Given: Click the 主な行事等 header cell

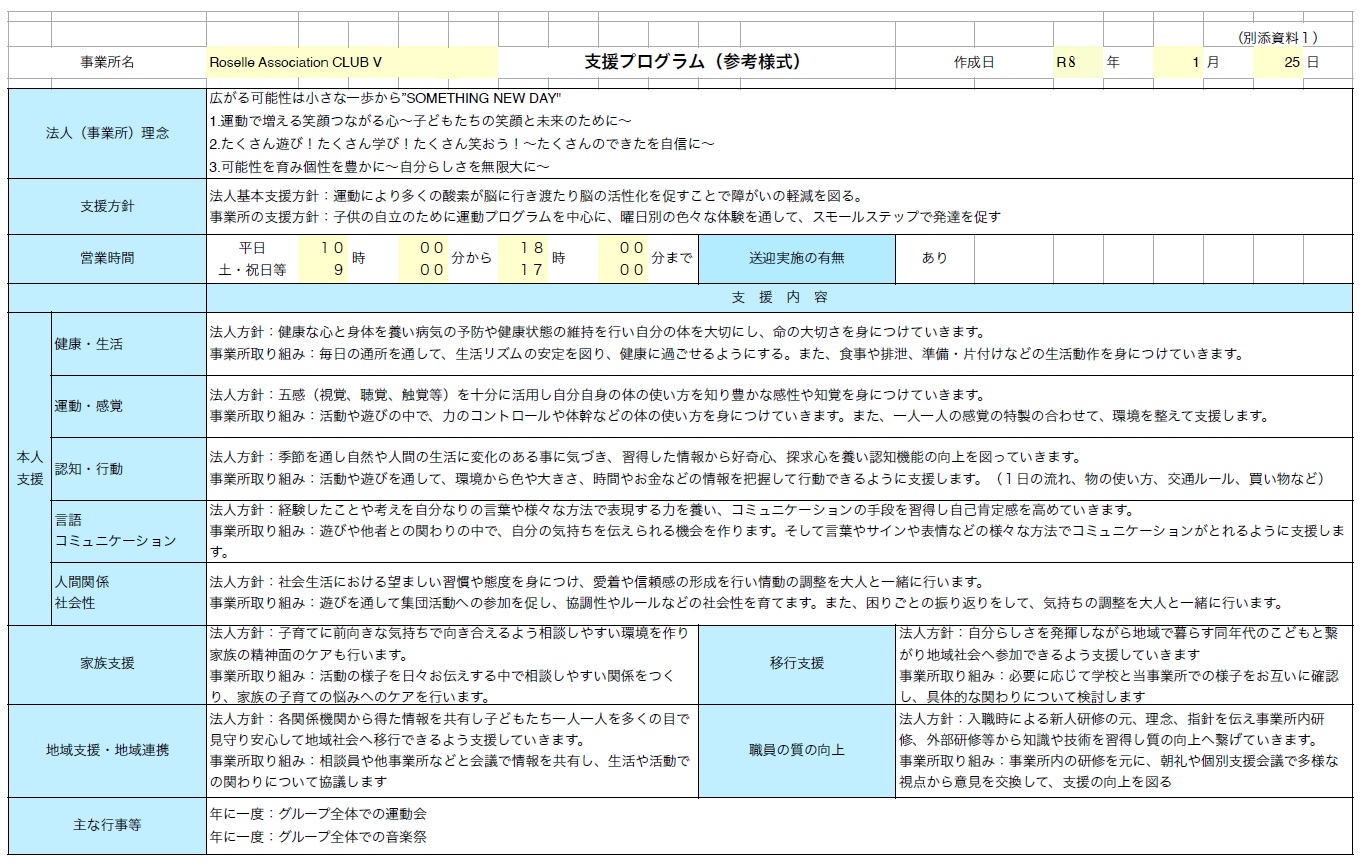Looking at the screenshot, I should click(x=107, y=825).
